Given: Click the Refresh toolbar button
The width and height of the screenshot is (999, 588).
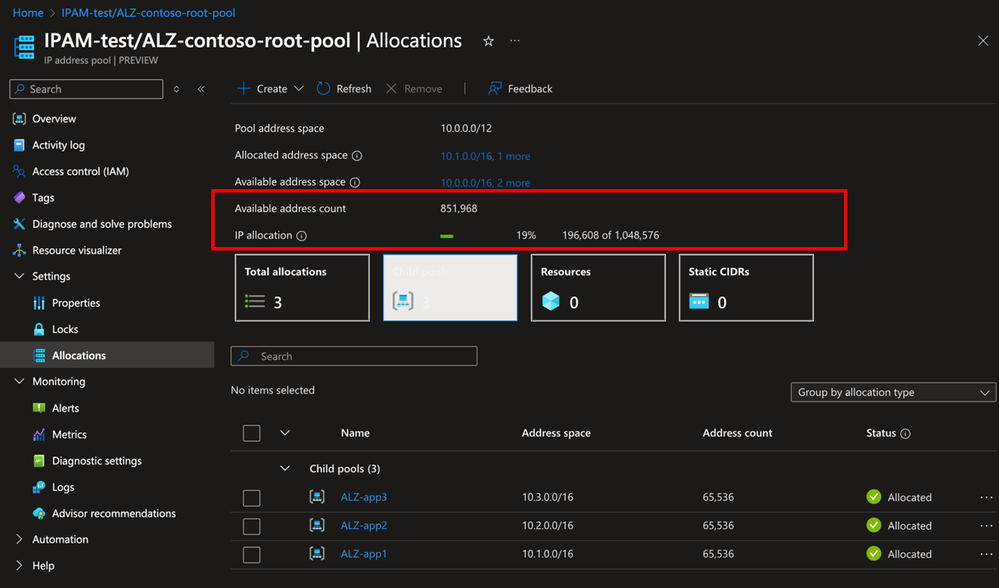Looking at the screenshot, I should (x=344, y=89).
